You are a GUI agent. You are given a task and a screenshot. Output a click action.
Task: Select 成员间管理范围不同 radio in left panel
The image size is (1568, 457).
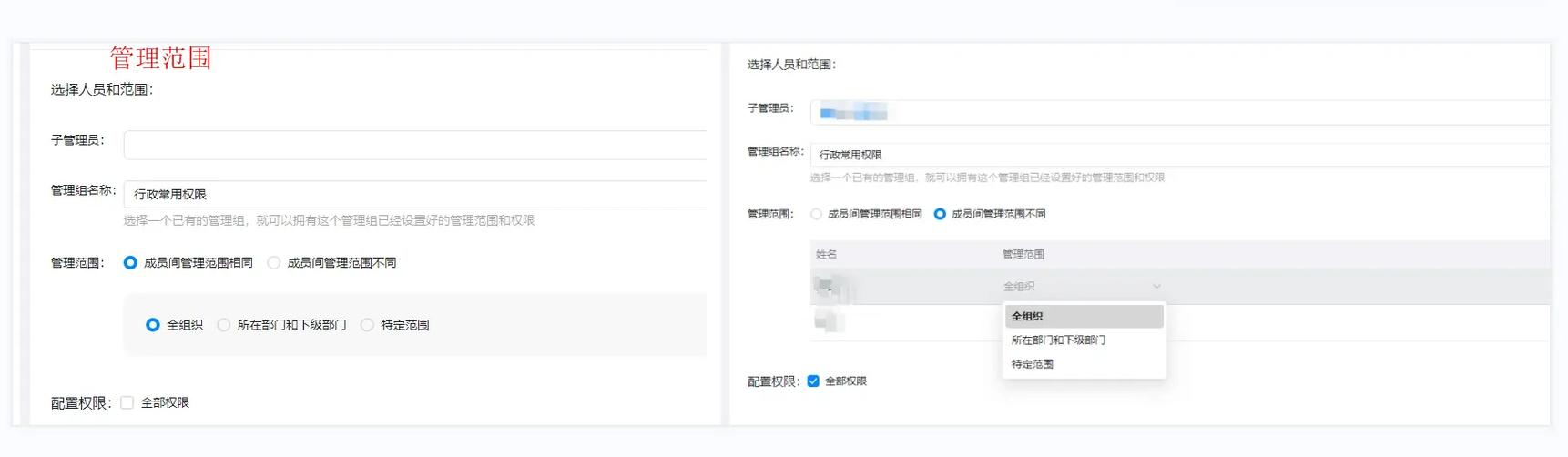pyautogui.click(x=273, y=262)
